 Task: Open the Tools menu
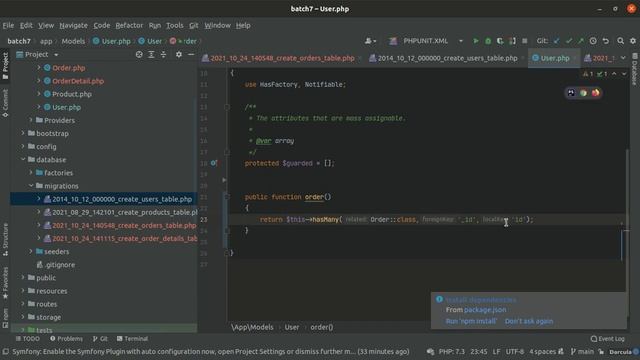tap(175, 25)
